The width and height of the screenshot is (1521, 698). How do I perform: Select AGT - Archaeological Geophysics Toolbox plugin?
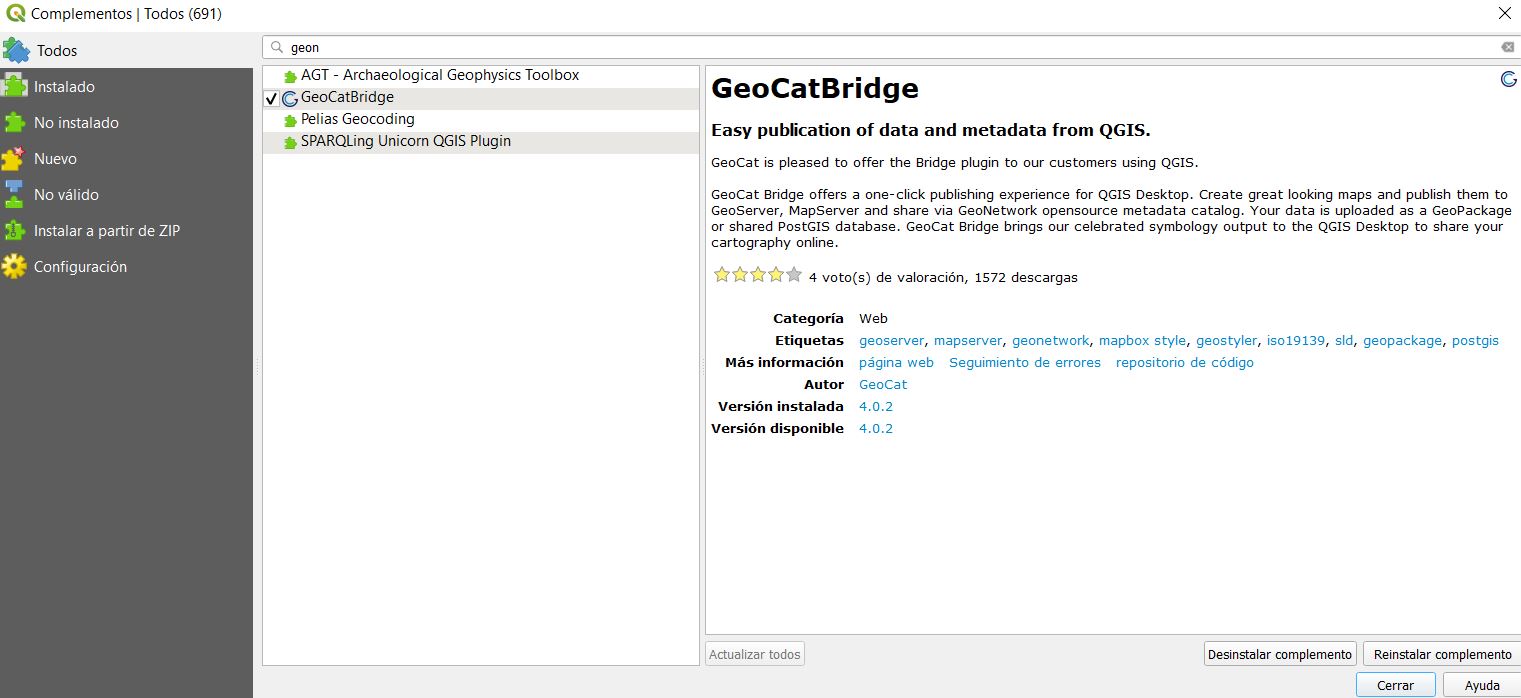point(439,75)
